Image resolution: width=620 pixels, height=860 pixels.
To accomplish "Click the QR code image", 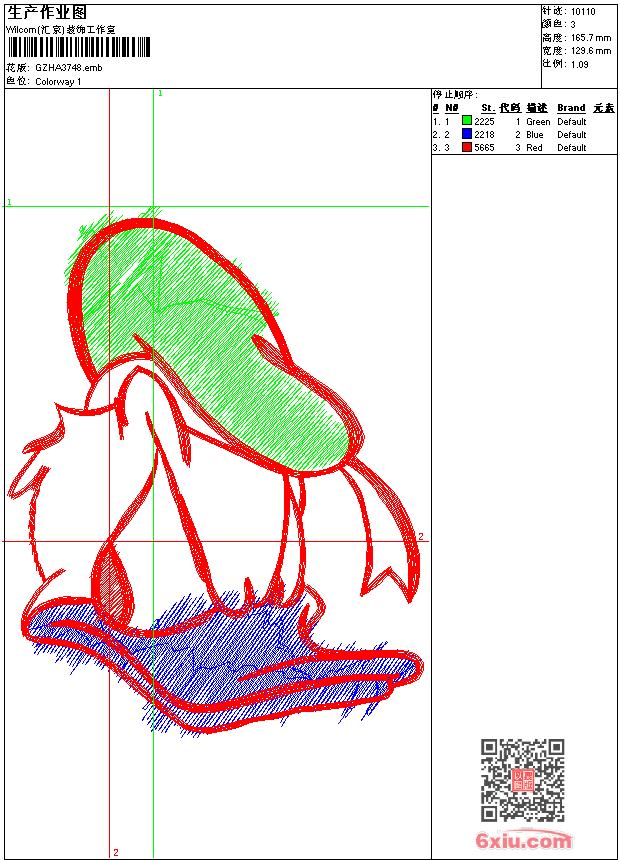I will tap(523, 779).
